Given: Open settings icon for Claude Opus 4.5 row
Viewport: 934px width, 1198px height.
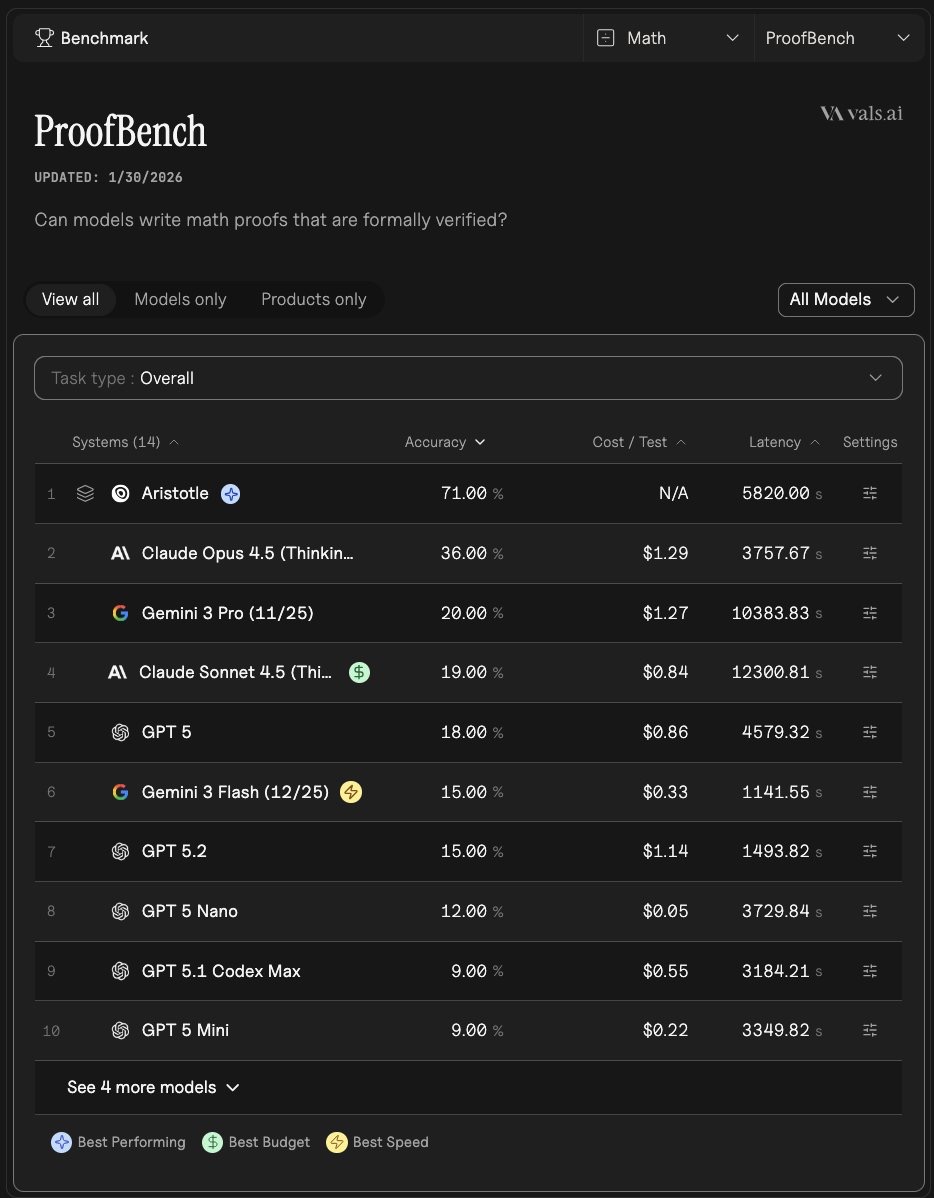Looking at the screenshot, I should coord(870,553).
